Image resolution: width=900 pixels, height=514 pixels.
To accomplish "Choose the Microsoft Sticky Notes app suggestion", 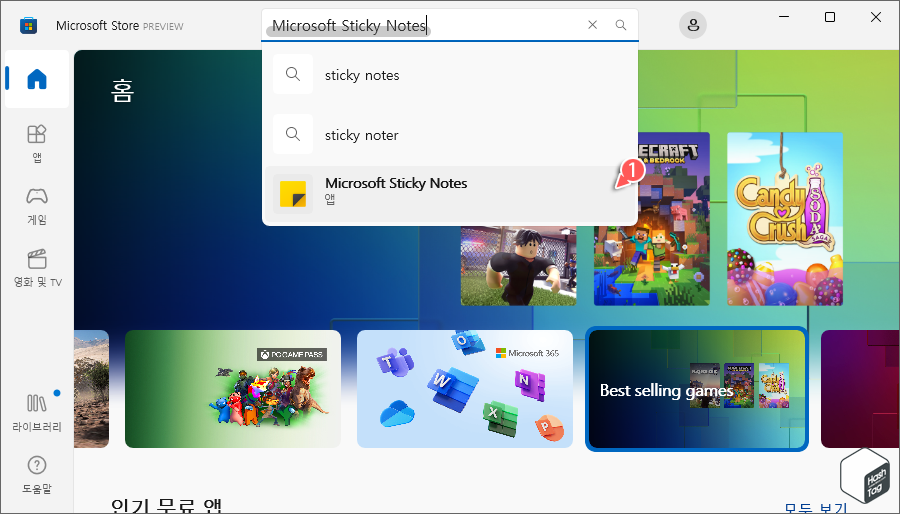I will click(450, 194).
